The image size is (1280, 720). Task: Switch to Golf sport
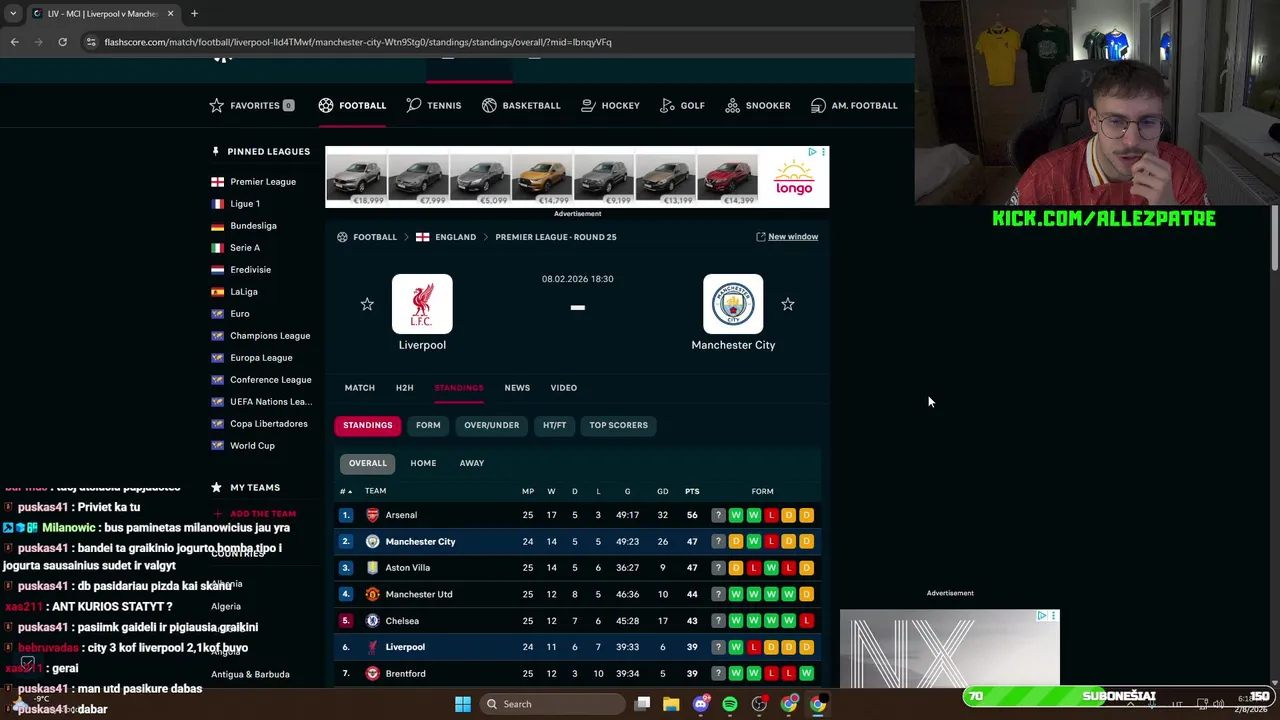[682, 105]
